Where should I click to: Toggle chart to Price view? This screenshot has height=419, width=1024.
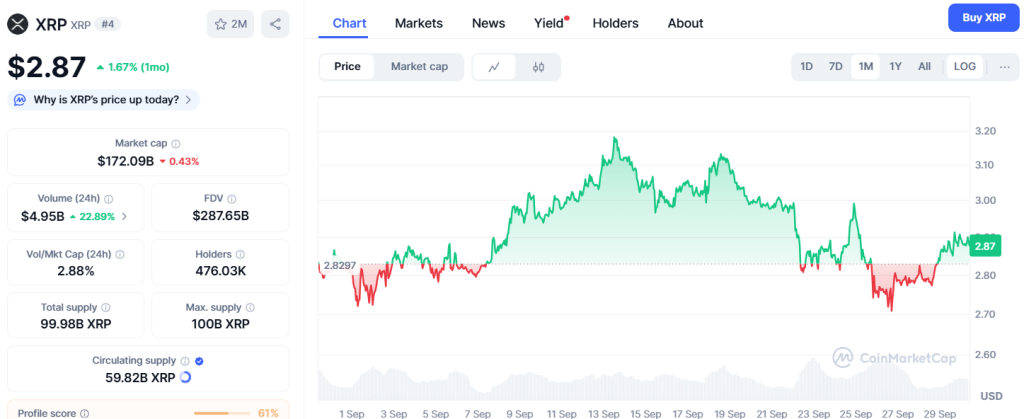pos(347,67)
